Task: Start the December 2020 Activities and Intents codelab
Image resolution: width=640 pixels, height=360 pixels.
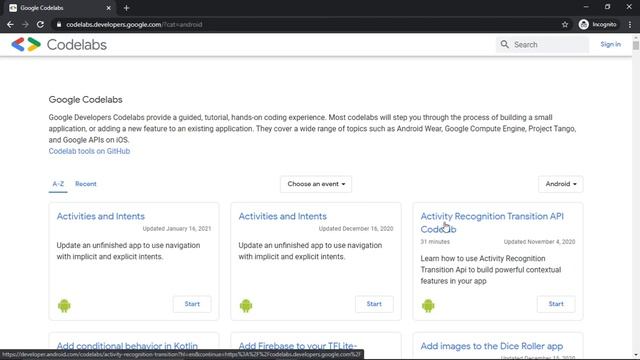Action: (374, 304)
